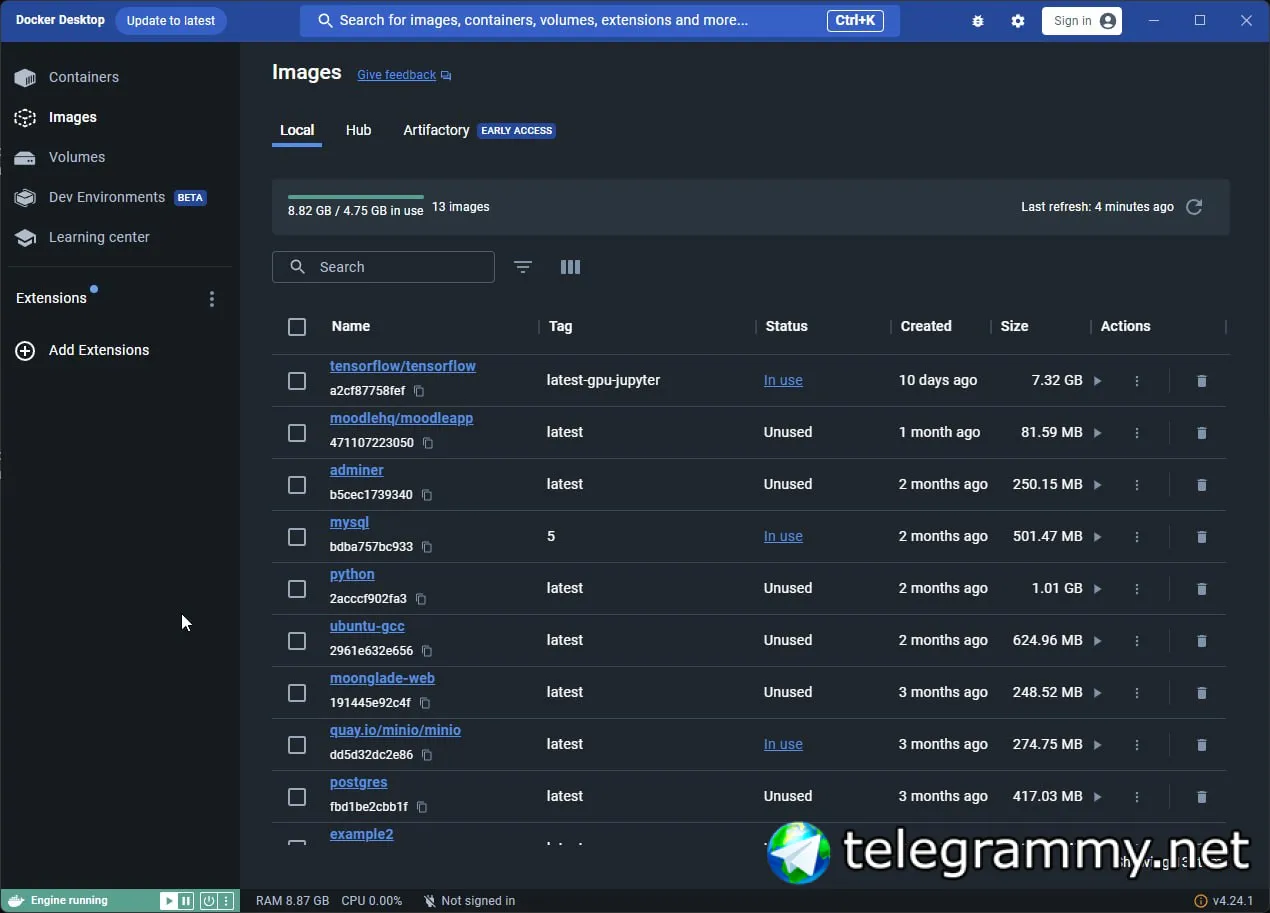
Task: Check the select-all images checkbox
Action: (x=297, y=327)
